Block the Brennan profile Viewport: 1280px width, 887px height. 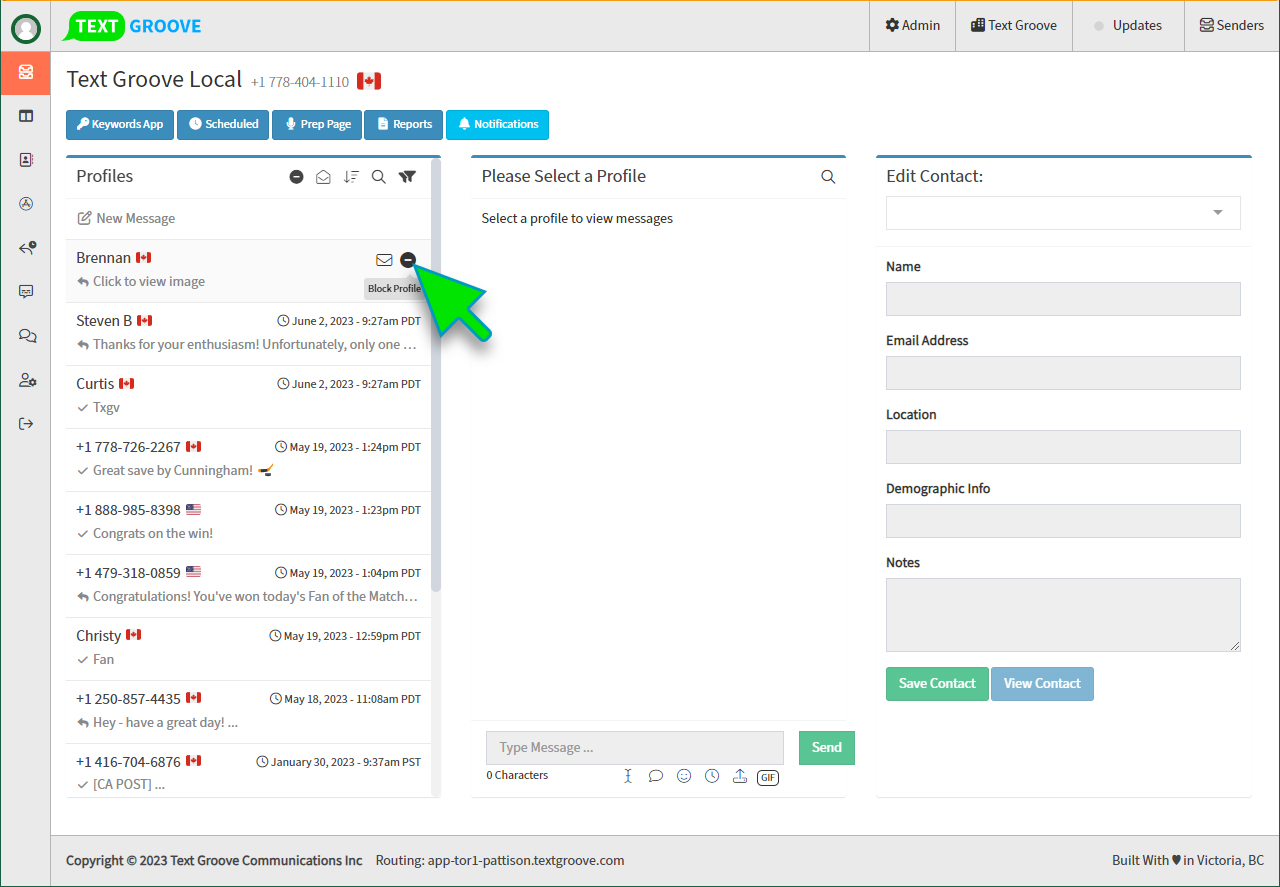coord(407,260)
